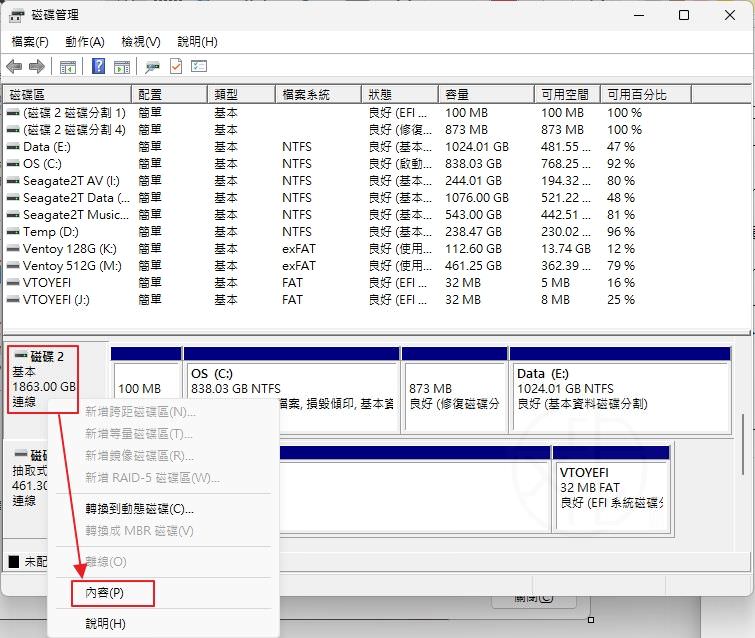The image size is (755, 638).
Task: Click the 12 % free percentage cell
Action: click(621, 249)
